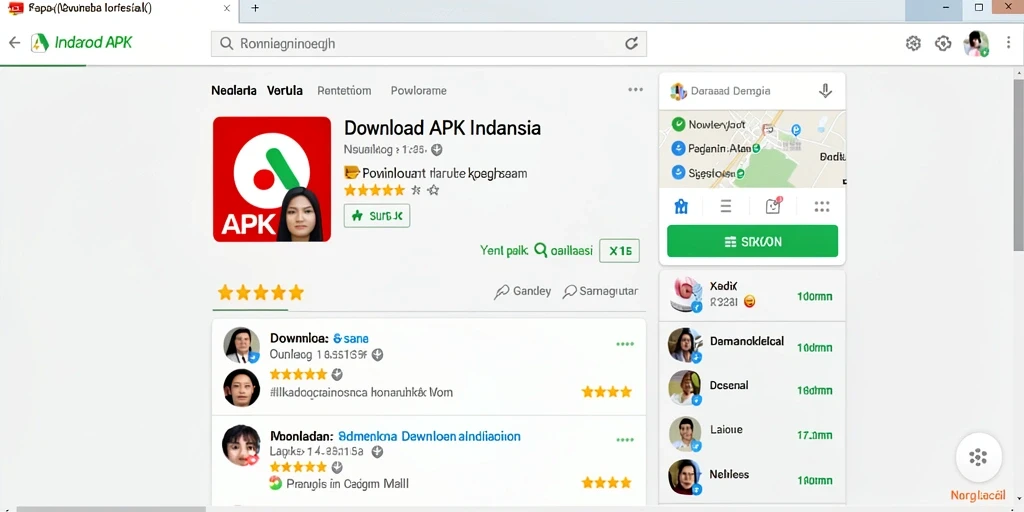Click the red APK app icon

point(272,179)
